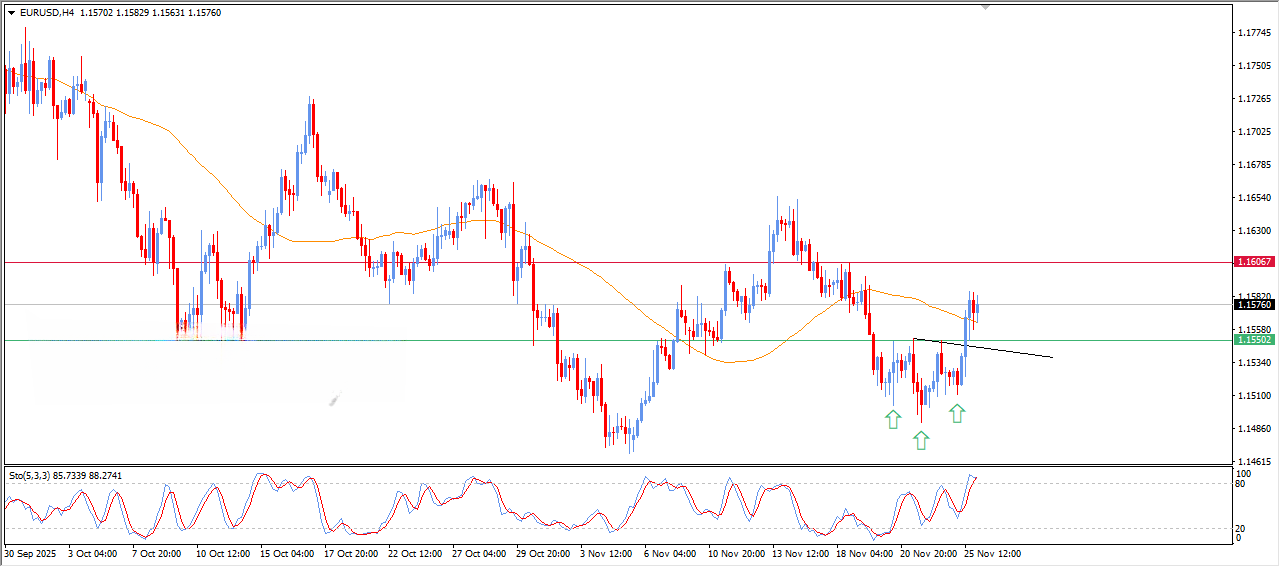Click the 1.17745 level on price axis
Viewport: 1280px width, 567px height.
1254,33
